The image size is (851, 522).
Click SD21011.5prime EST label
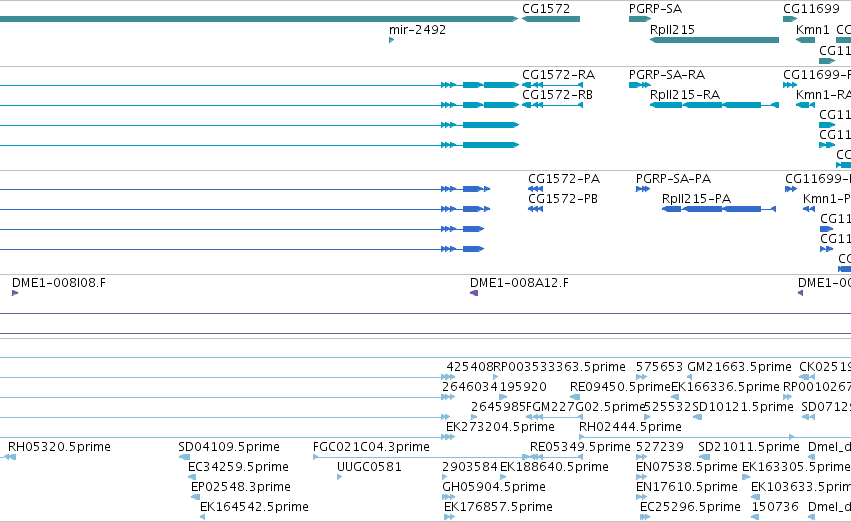pos(749,447)
